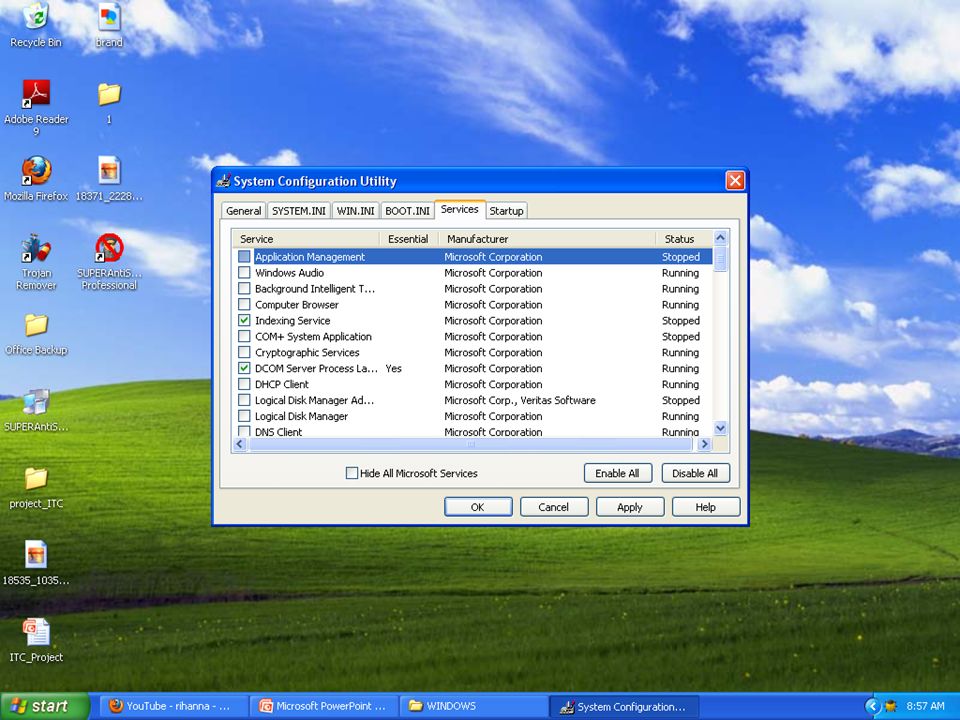Click System Configuration taskbar button
This screenshot has height=720, width=960.
[x=624, y=707]
